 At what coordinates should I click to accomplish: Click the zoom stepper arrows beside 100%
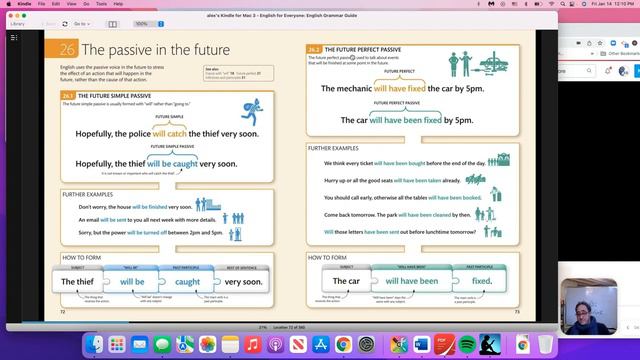point(161,24)
